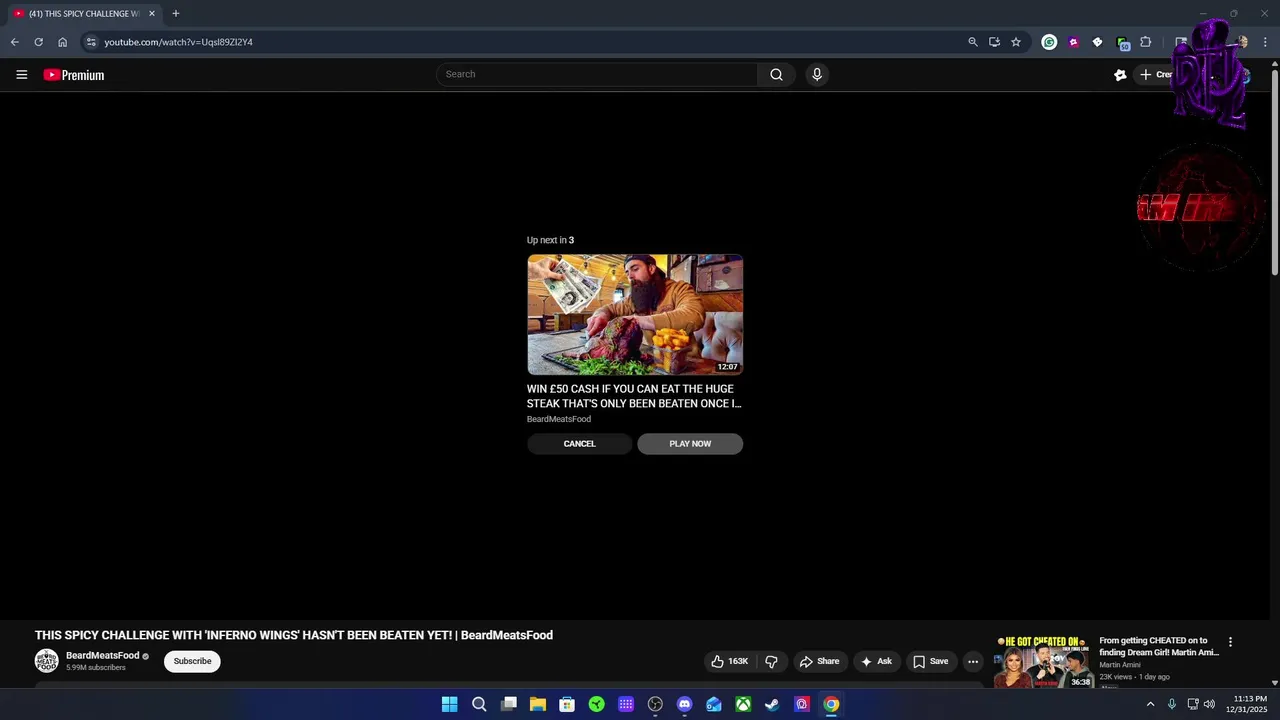
Task: Open File Explorer from taskbar
Action: click(x=537, y=704)
